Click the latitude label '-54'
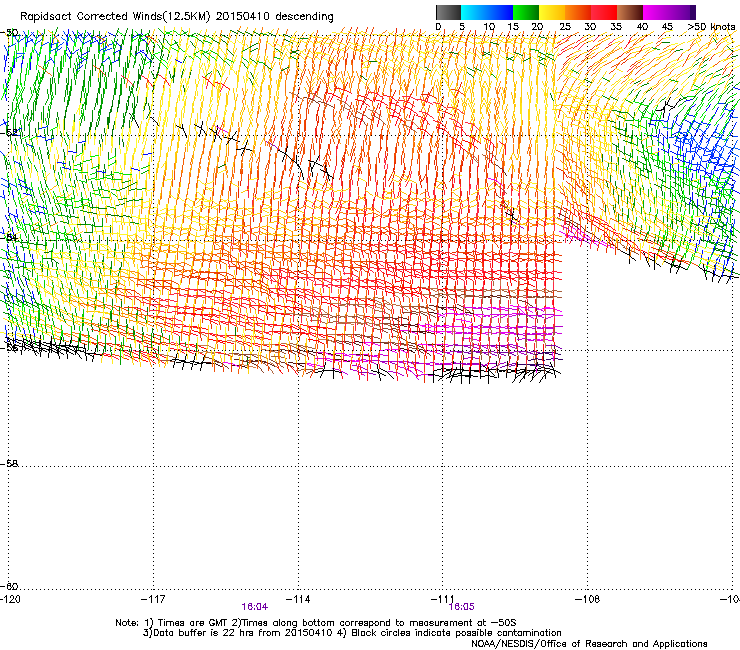 9,237
